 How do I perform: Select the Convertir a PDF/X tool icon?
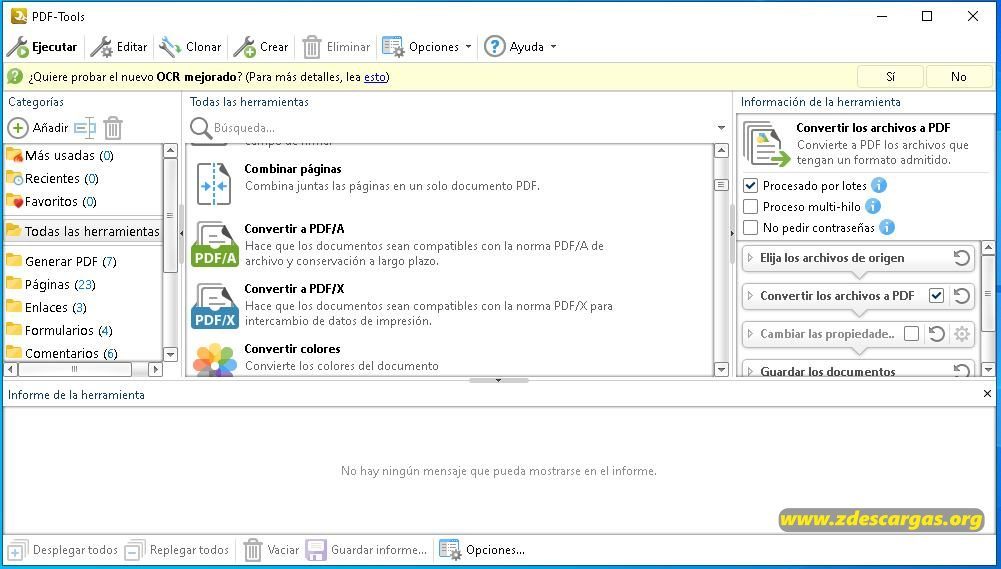pos(214,306)
